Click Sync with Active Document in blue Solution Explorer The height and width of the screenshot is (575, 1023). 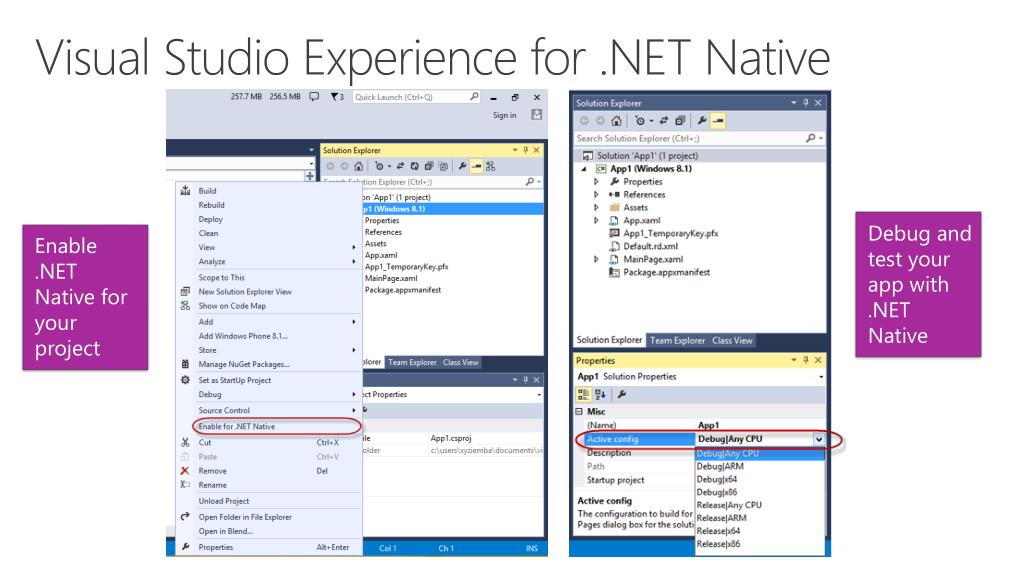pyautogui.click(x=664, y=121)
